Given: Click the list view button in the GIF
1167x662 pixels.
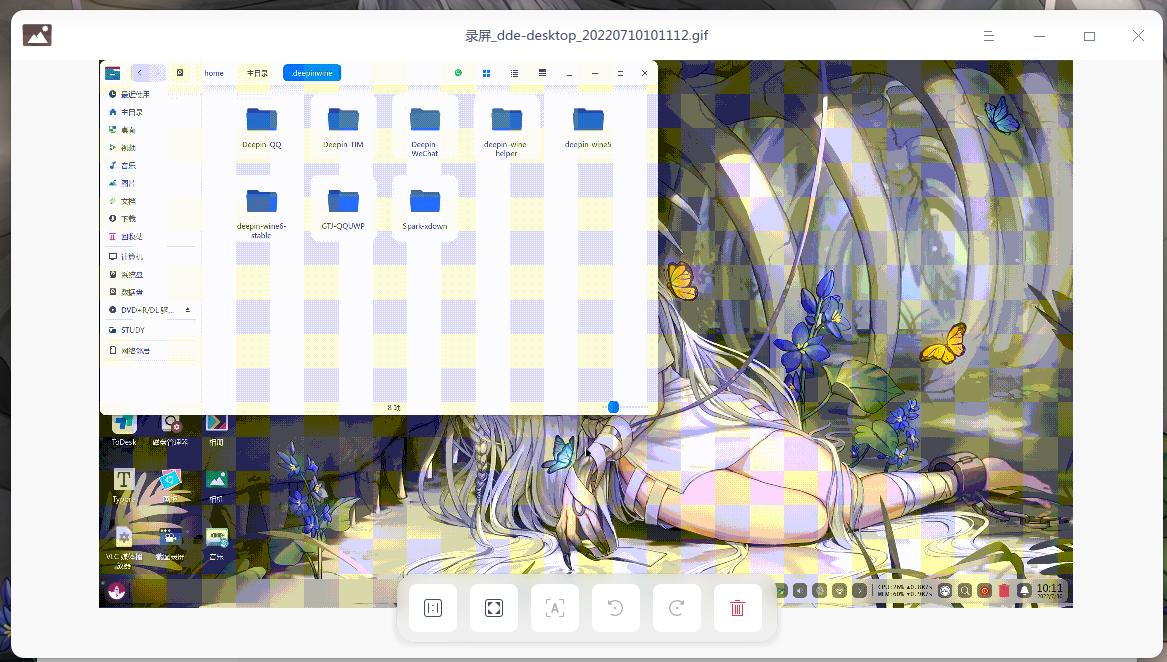Looking at the screenshot, I should (x=514, y=73).
